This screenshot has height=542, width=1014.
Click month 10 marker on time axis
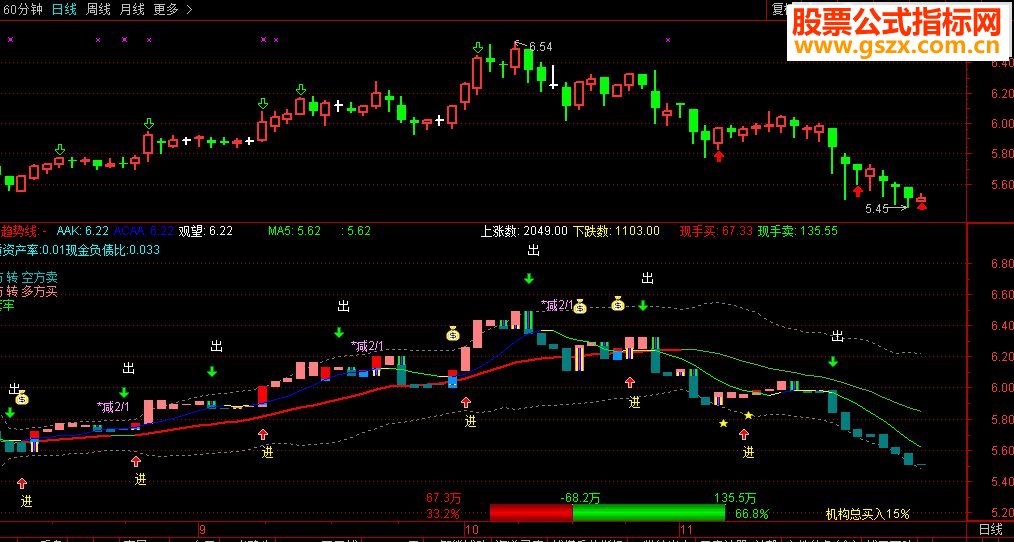click(x=471, y=529)
